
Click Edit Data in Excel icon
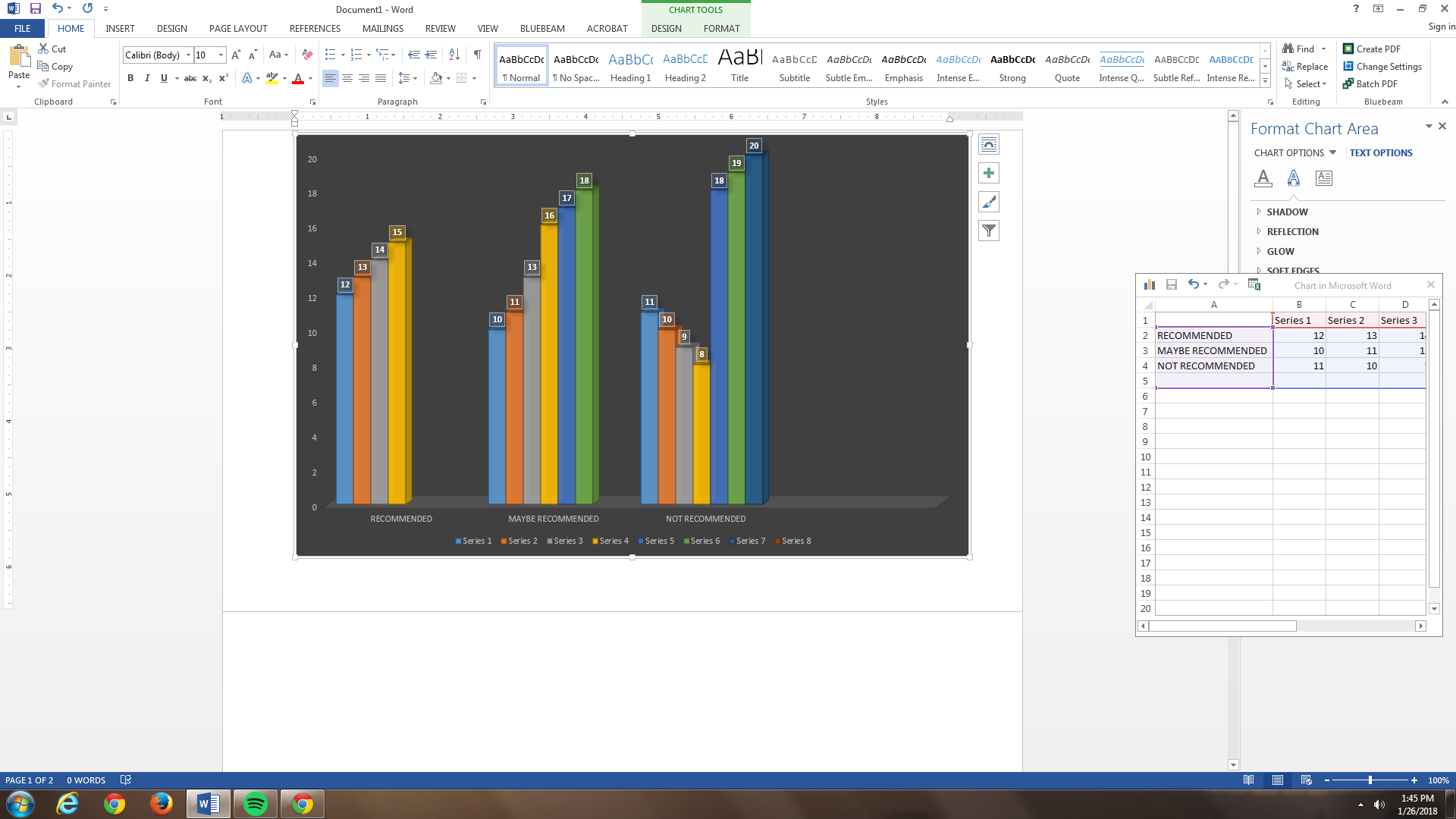pos(1254,285)
